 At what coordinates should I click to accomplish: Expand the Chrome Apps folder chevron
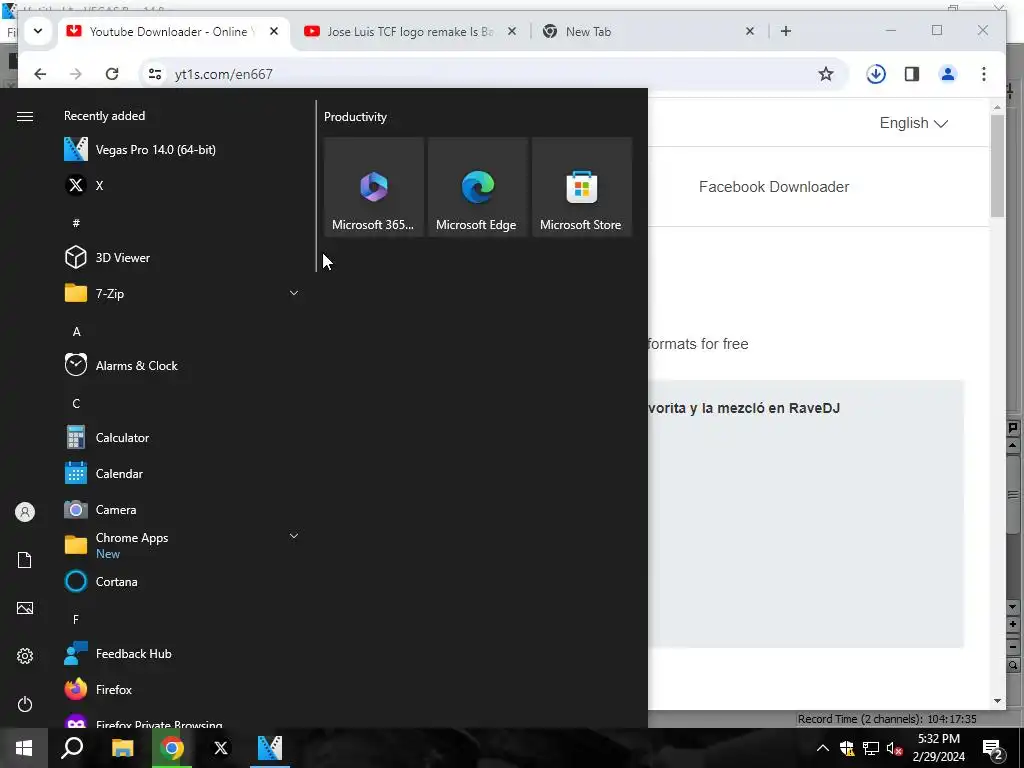(294, 536)
